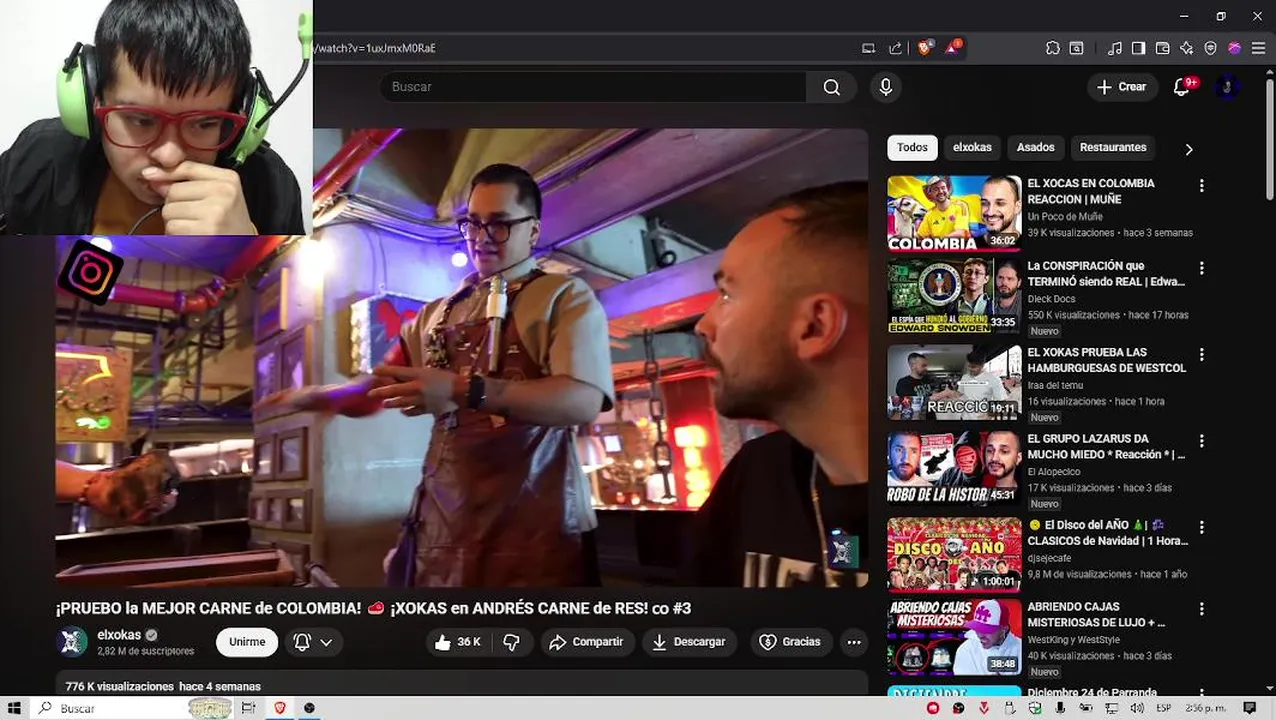1276x720 pixels.
Task: Open the YouTube account avatar menu
Action: tap(1227, 87)
